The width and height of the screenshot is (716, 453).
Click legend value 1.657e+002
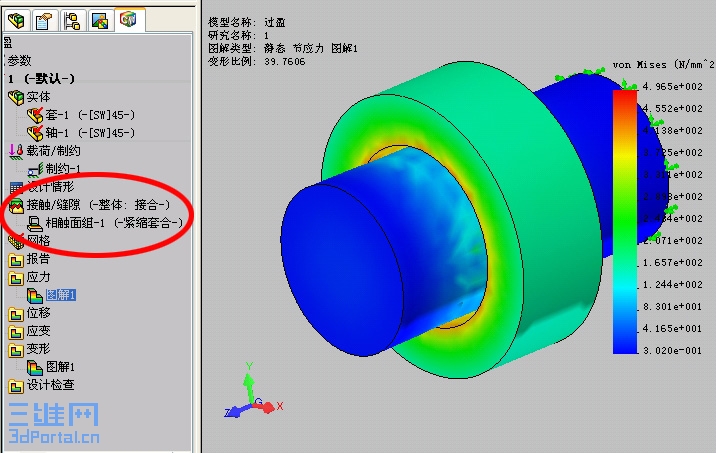[672, 263]
